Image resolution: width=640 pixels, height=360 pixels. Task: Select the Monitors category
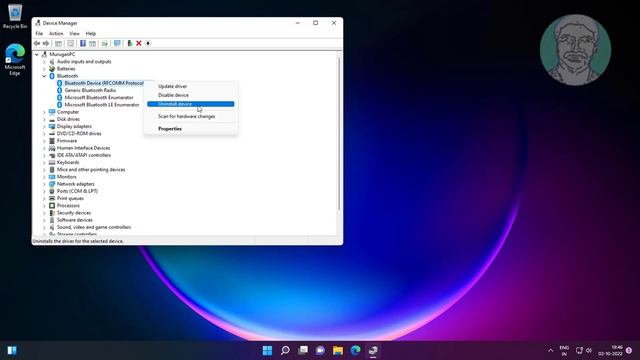tap(67, 177)
